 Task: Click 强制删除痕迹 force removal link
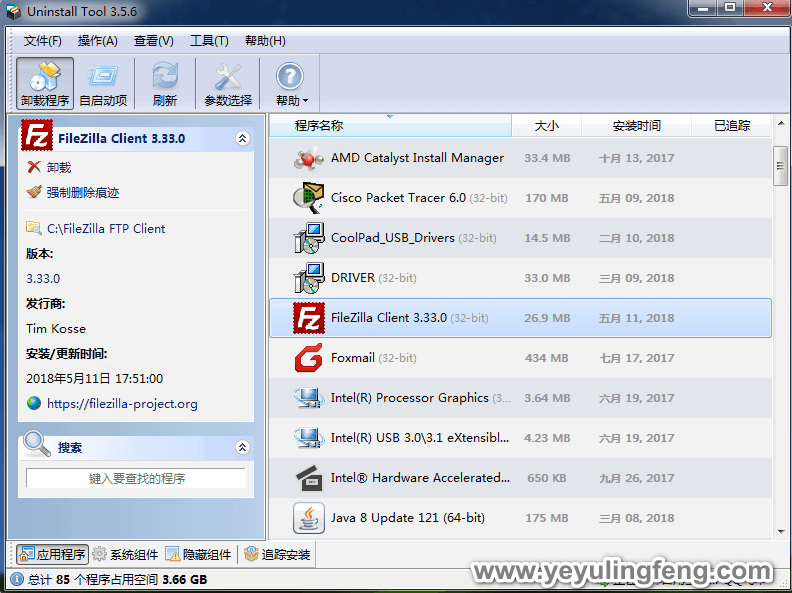73,192
